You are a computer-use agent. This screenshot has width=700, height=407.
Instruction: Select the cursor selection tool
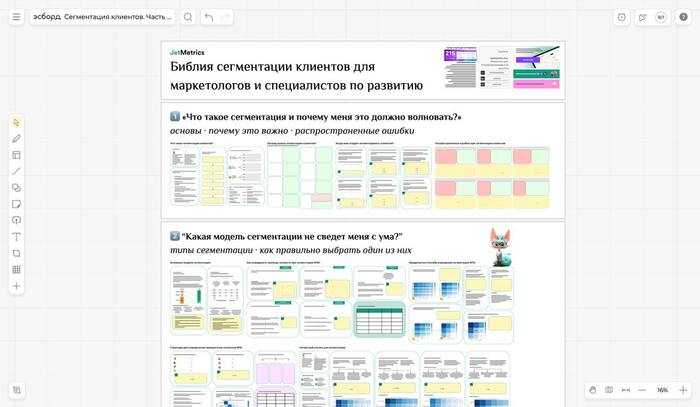tap(17, 122)
